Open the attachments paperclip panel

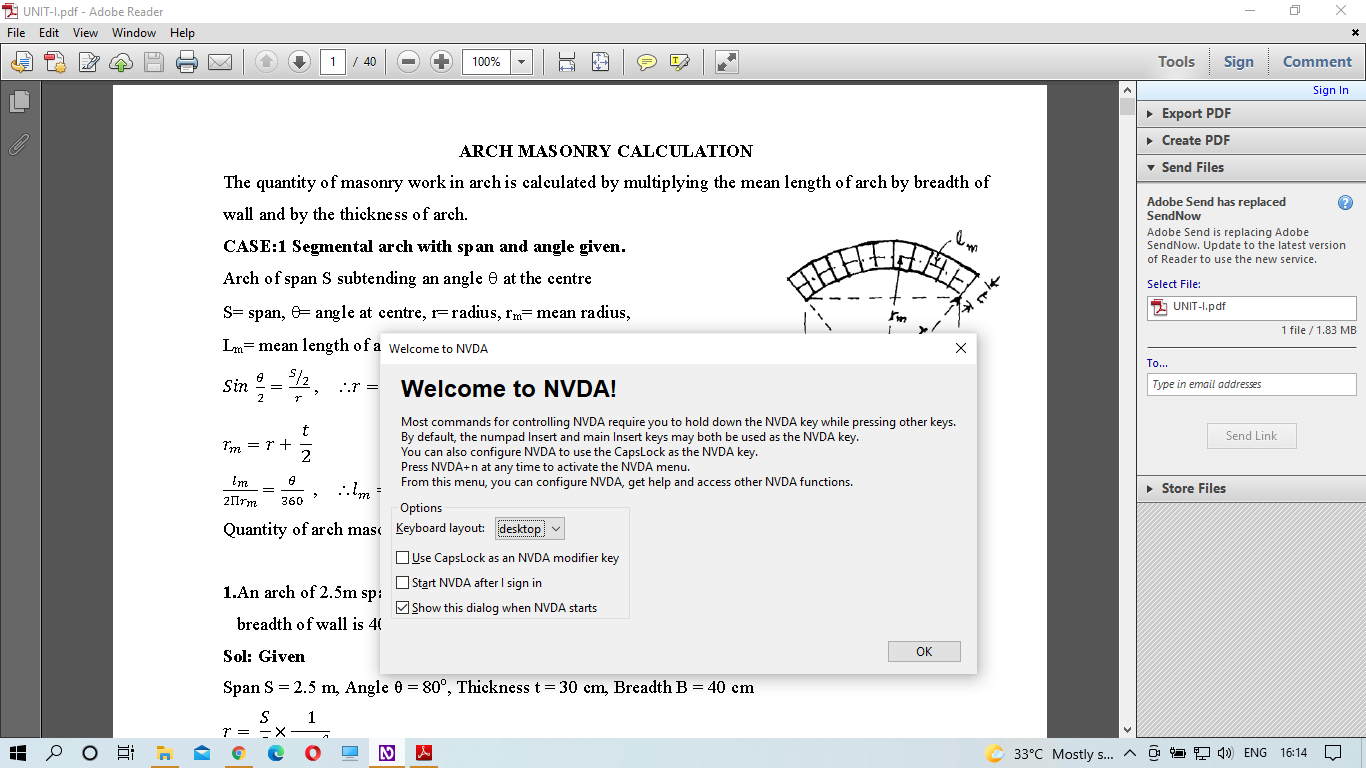click(19, 145)
